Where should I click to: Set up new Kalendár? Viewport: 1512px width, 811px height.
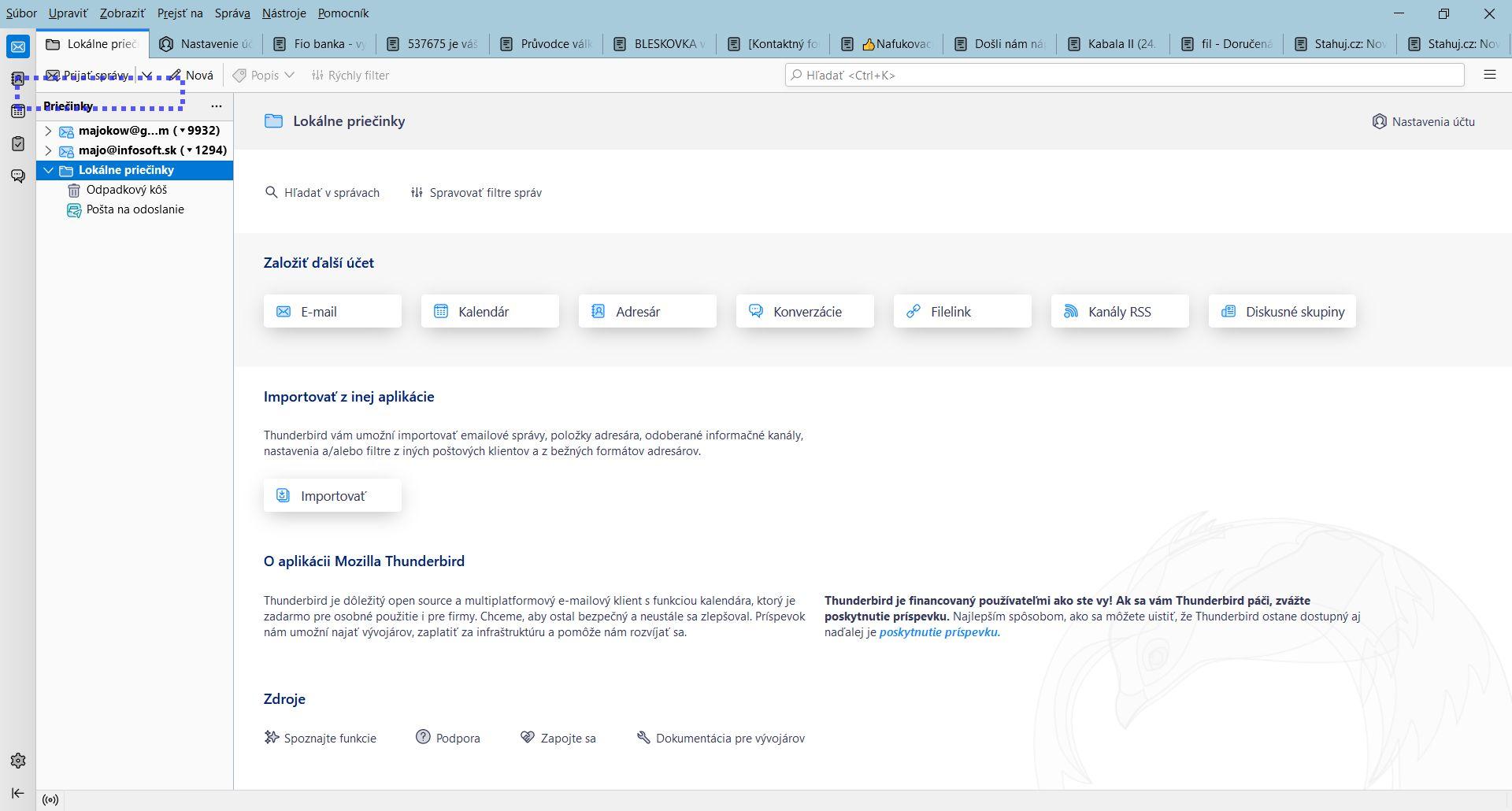490,312
